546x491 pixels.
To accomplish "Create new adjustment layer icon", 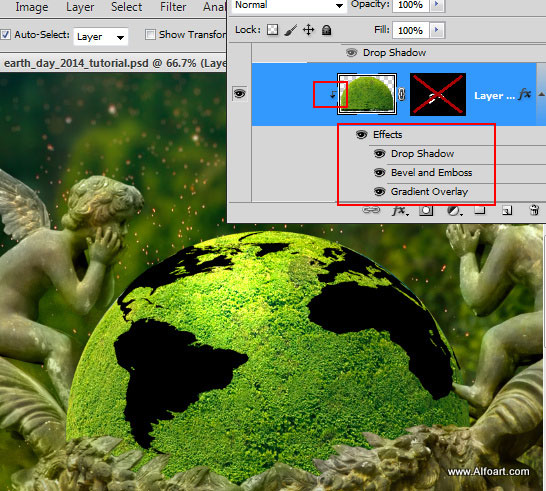I will (454, 211).
